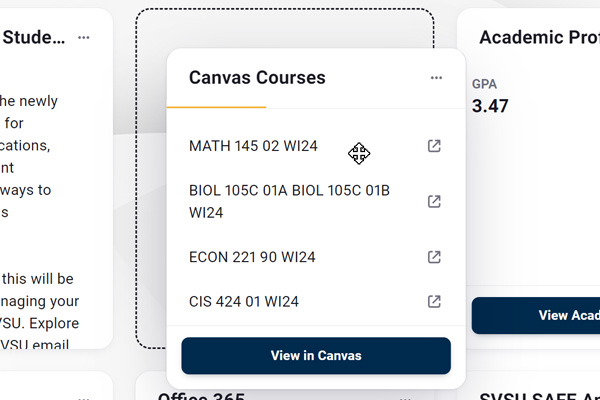Click the GPA value 3.47
This screenshot has width=600, height=400.
pos(490,105)
